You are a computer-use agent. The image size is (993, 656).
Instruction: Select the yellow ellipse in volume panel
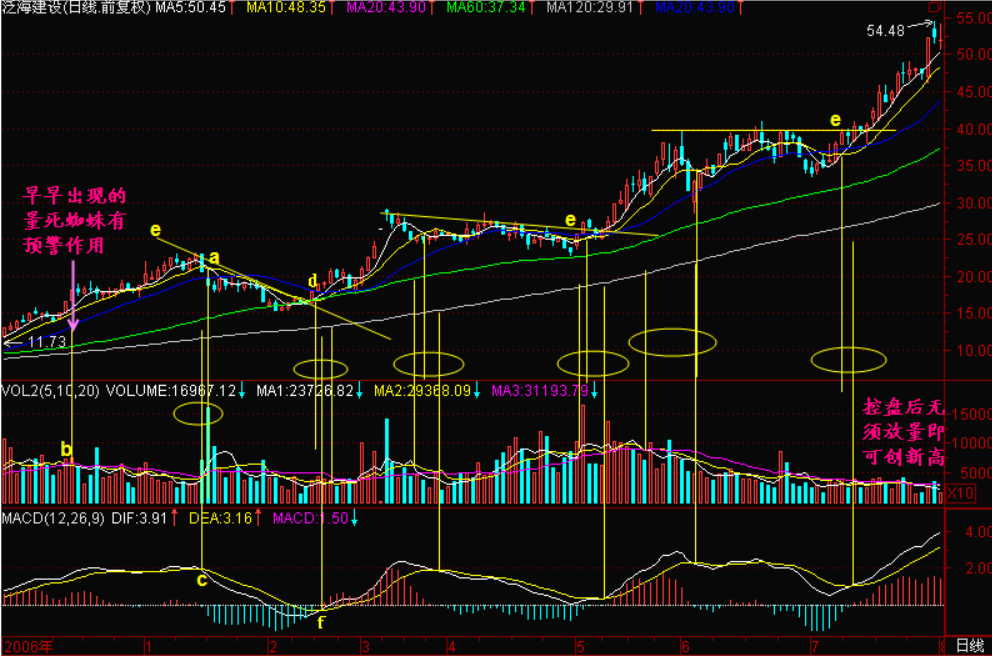(199, 412)
